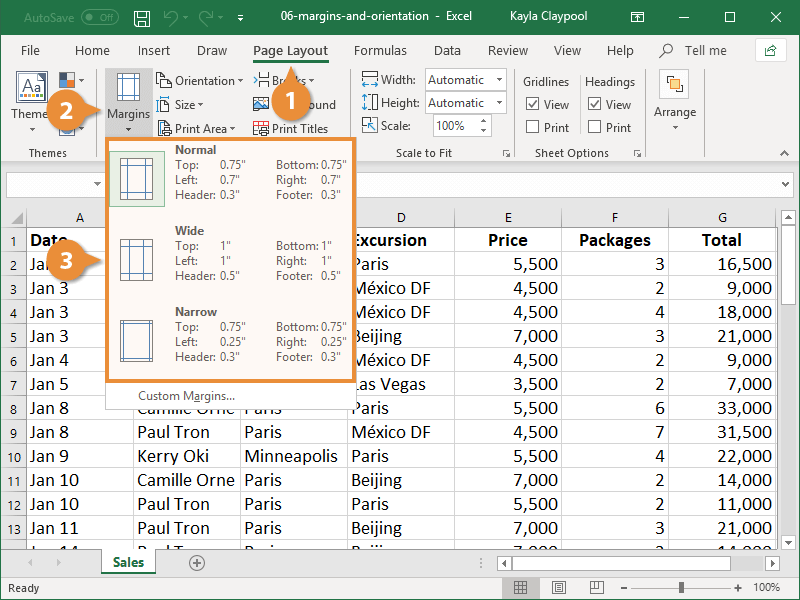Click the Background picture icon
The height and width of the screenshot is (600, 800).
pos(261,104)
